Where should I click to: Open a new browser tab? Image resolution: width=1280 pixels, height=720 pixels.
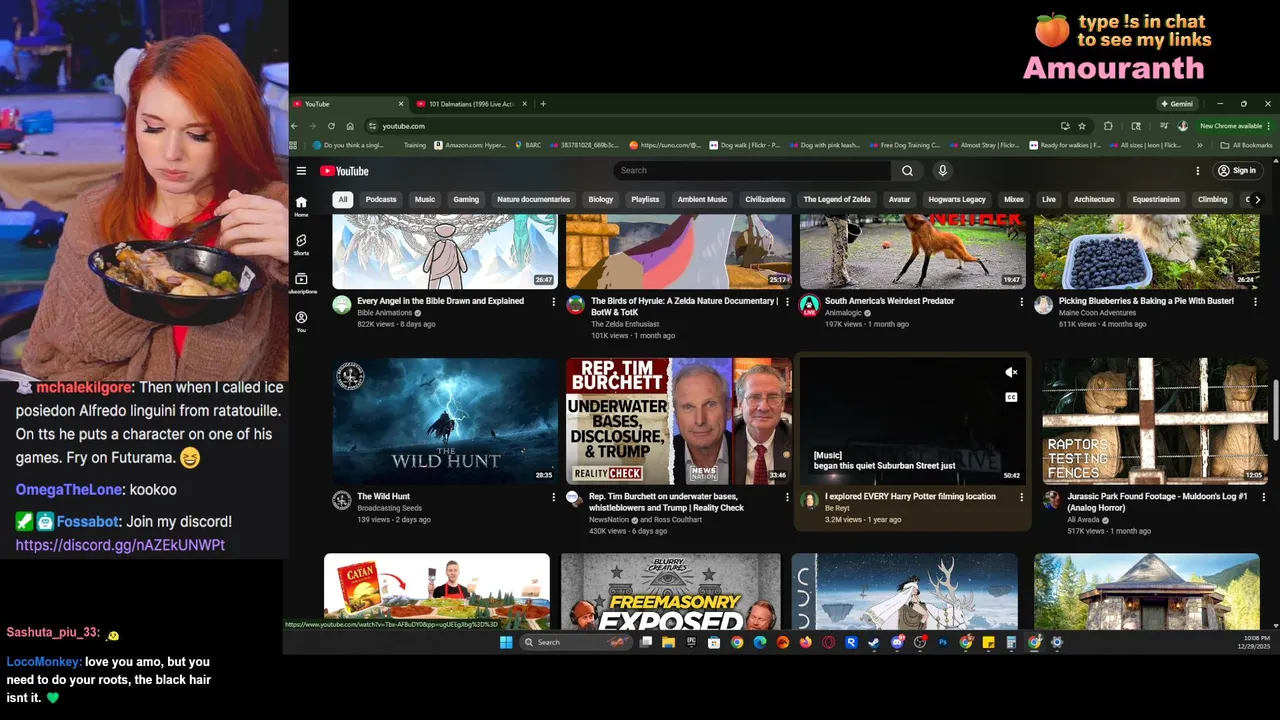coord(543,104)
